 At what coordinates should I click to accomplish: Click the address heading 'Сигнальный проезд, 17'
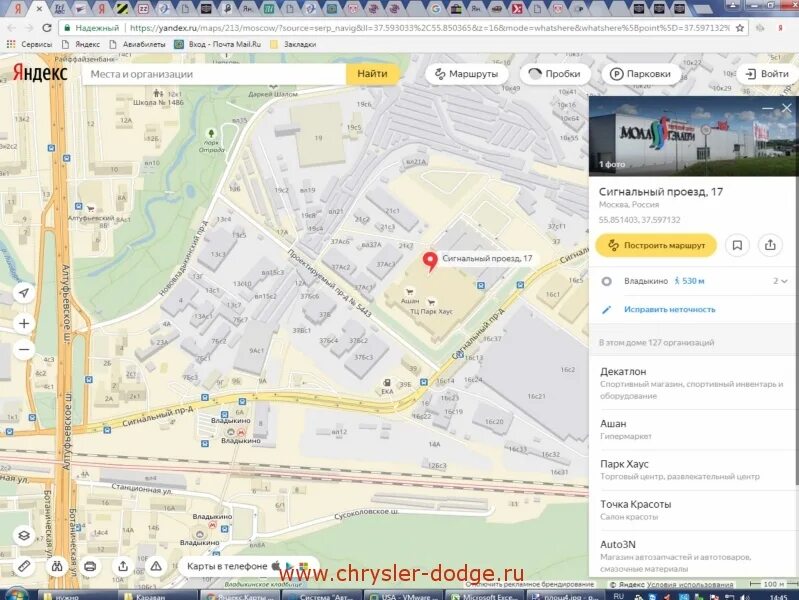click(x=660, y=192)
